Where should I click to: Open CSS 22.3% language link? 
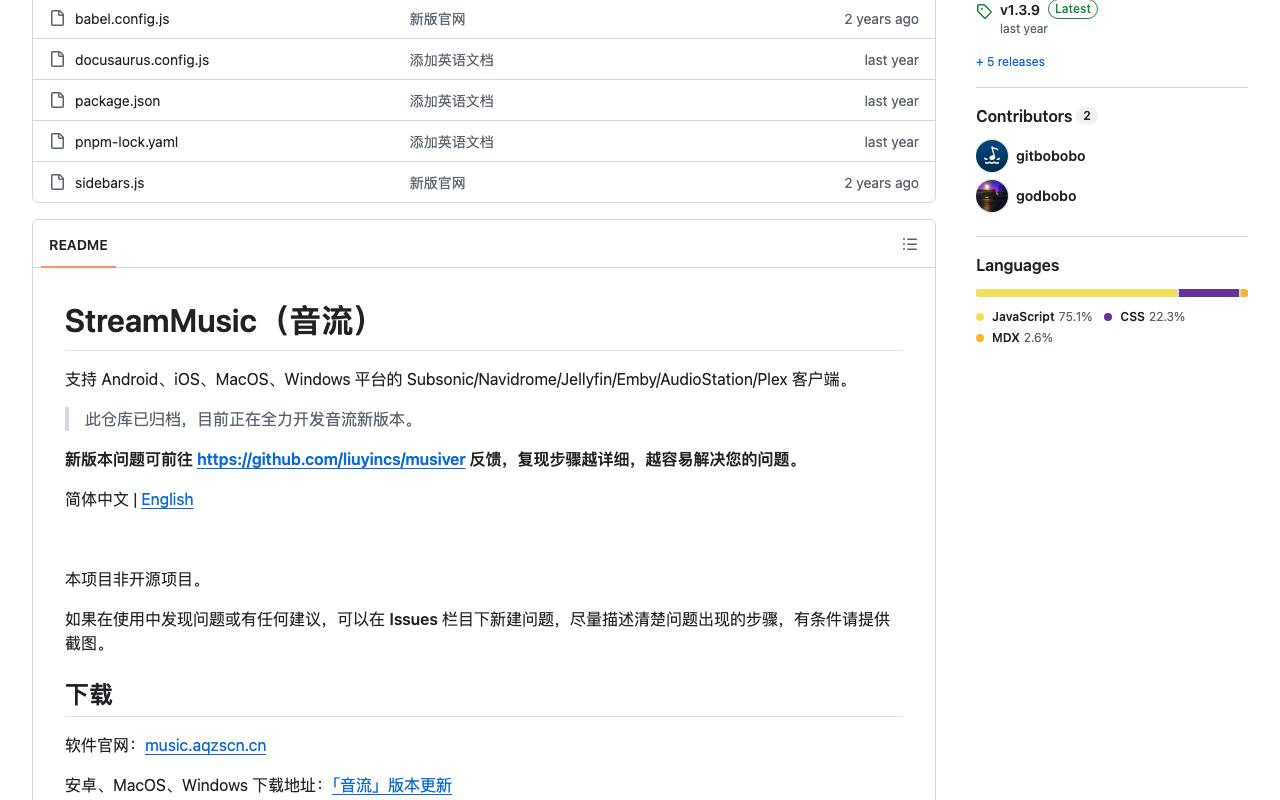[1144, 317]
